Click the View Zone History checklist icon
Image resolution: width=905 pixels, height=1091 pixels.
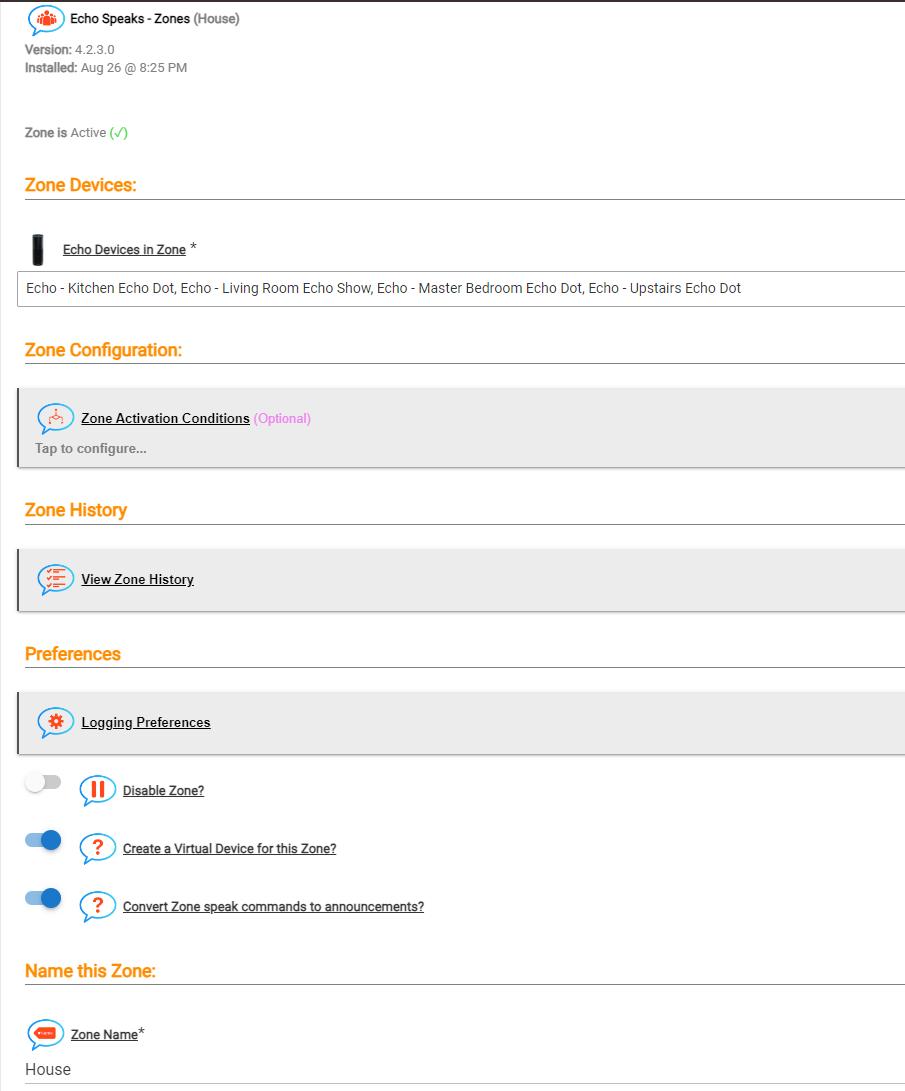(56, 580)
